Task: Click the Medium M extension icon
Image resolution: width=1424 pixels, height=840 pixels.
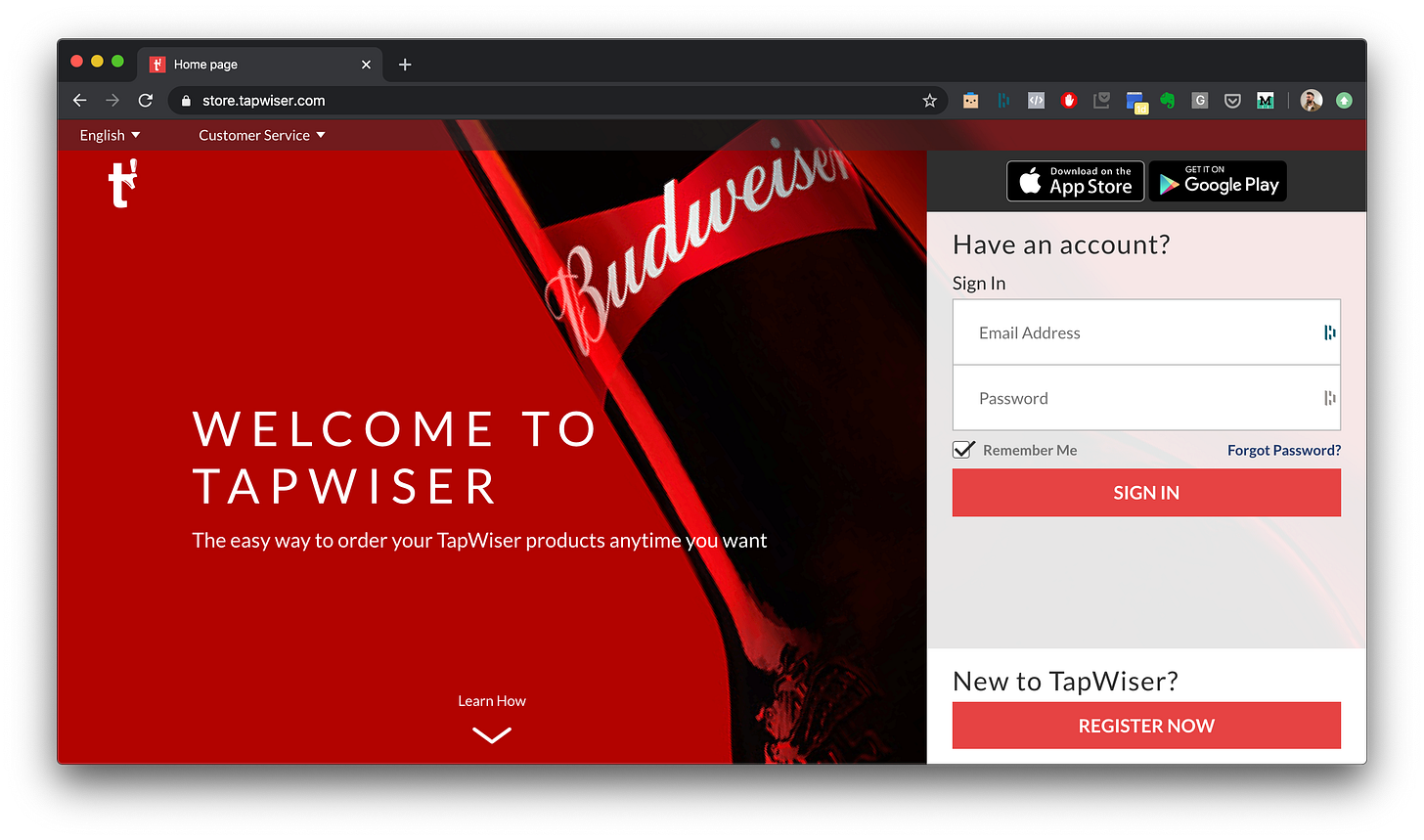Action: point(1266,100)
